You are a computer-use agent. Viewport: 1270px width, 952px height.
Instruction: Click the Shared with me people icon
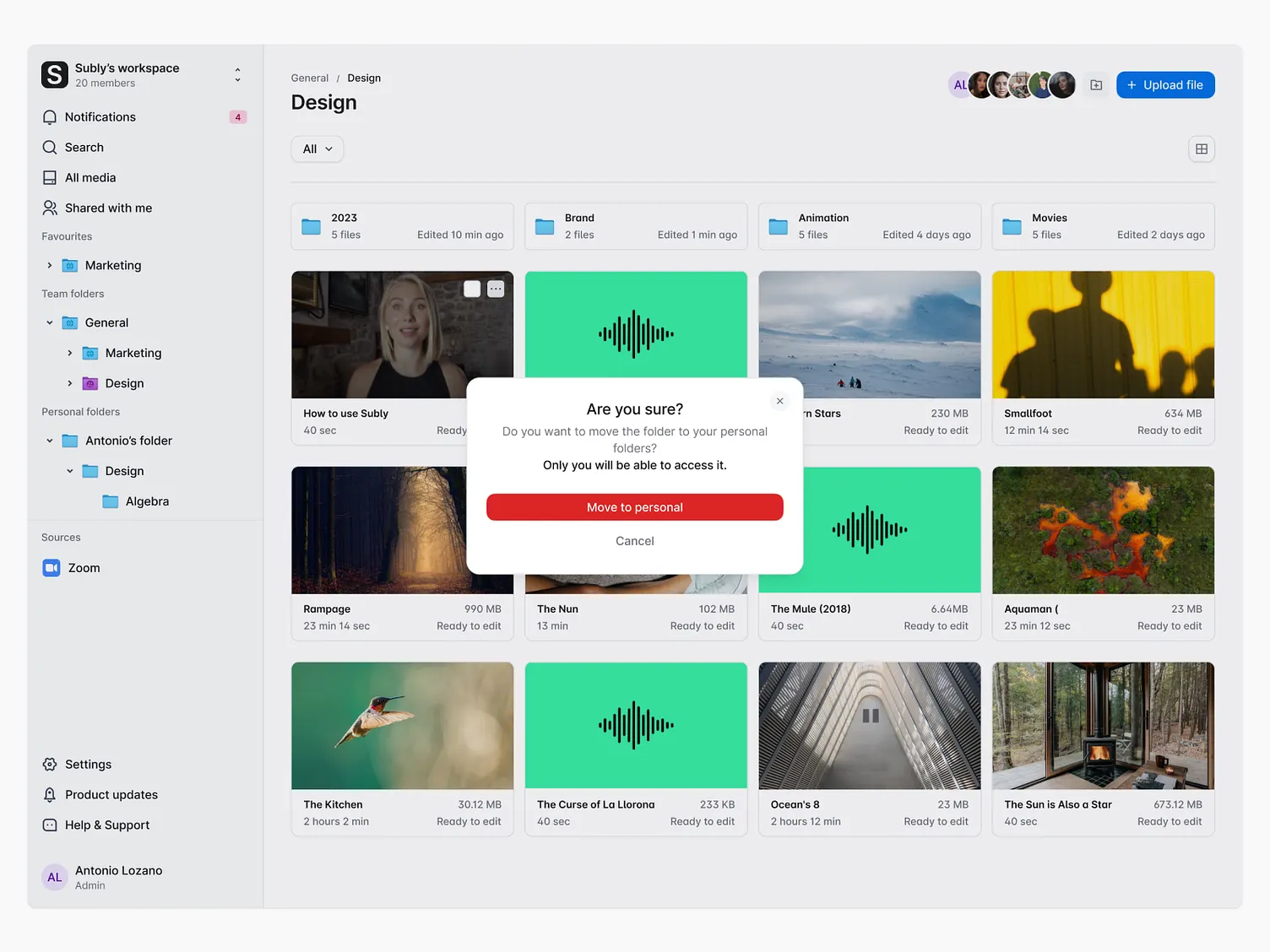coord(50,208)
